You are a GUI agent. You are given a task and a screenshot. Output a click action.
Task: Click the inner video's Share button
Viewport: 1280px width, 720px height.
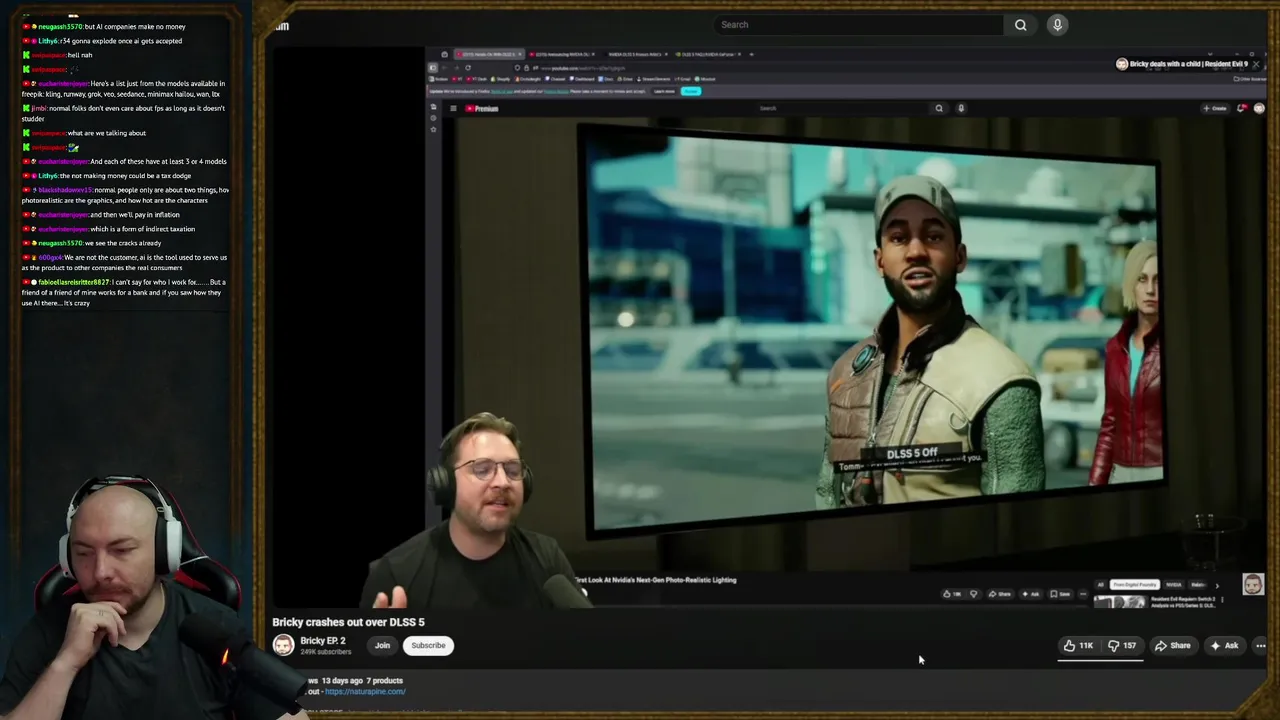click(x=999, y=594)
